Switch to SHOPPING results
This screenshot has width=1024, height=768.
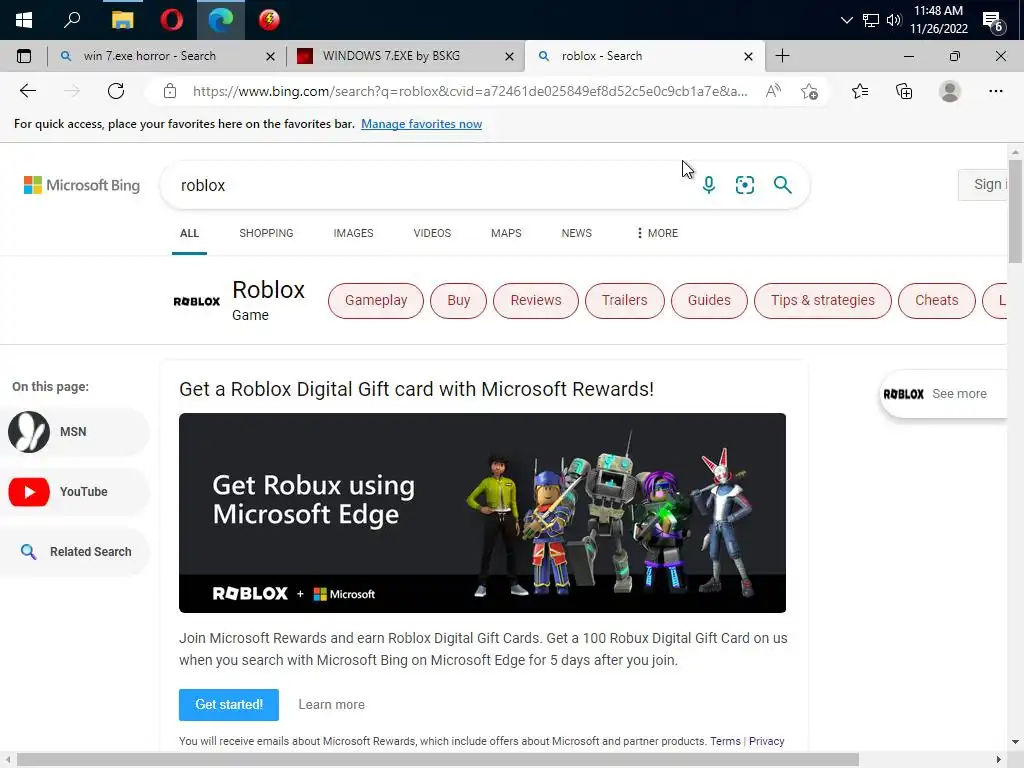tap(266, 233)
